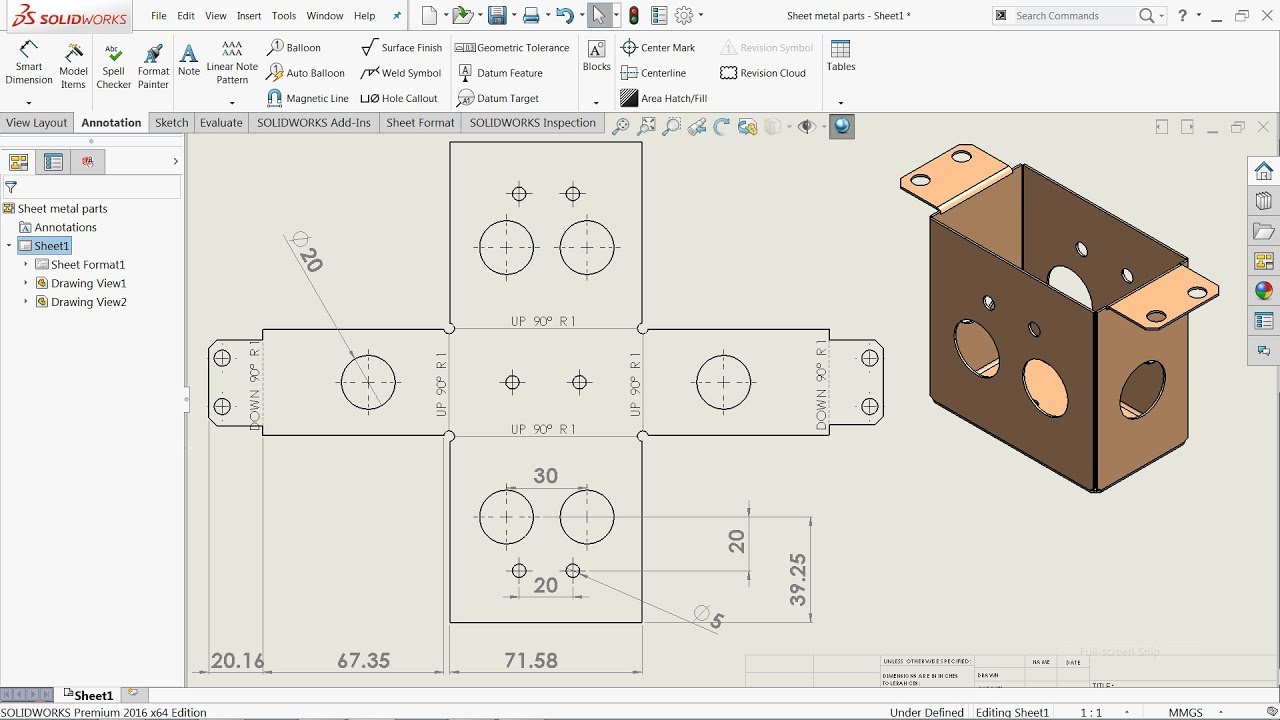Select the Zoom to Area tool
Image resolution: width=1280 pixels, height=720 pixels.
(x=671, y=126)
